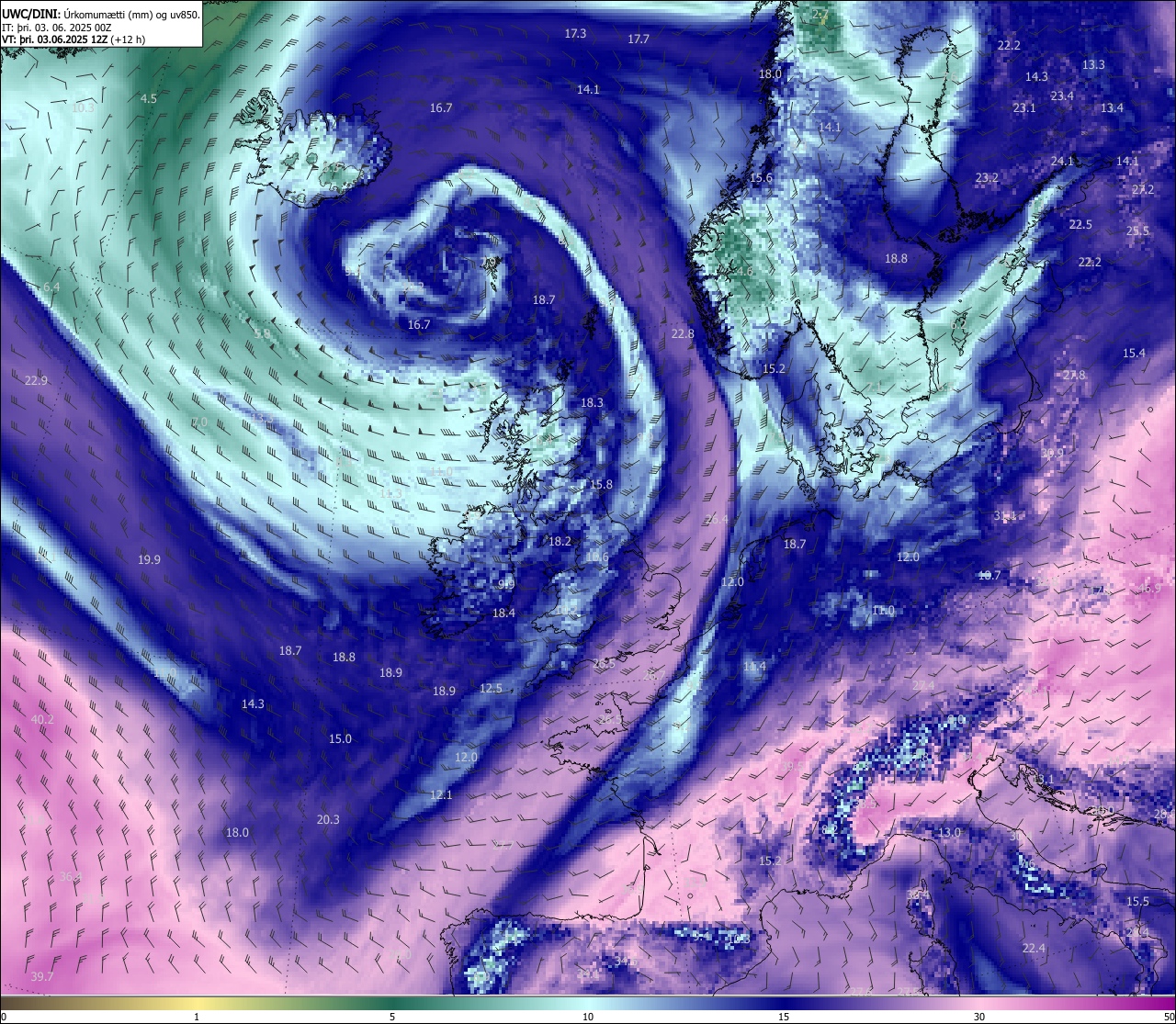Click the colorbar tick label '50'
This screenshot has width=1176, height=1024.
pos(1169,1017)
